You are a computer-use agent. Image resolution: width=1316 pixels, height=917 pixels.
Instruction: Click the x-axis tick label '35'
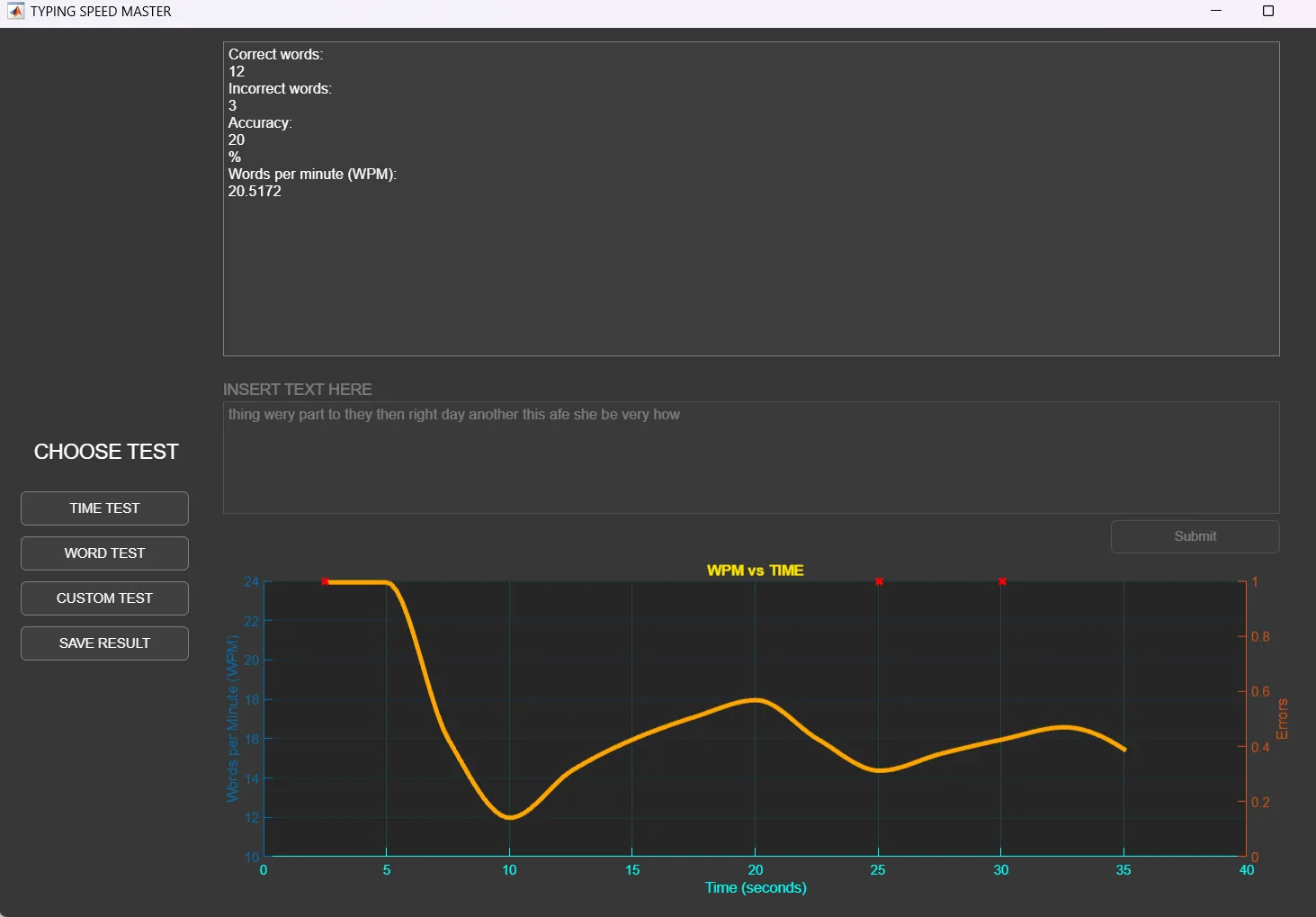tap(1124, 870)
